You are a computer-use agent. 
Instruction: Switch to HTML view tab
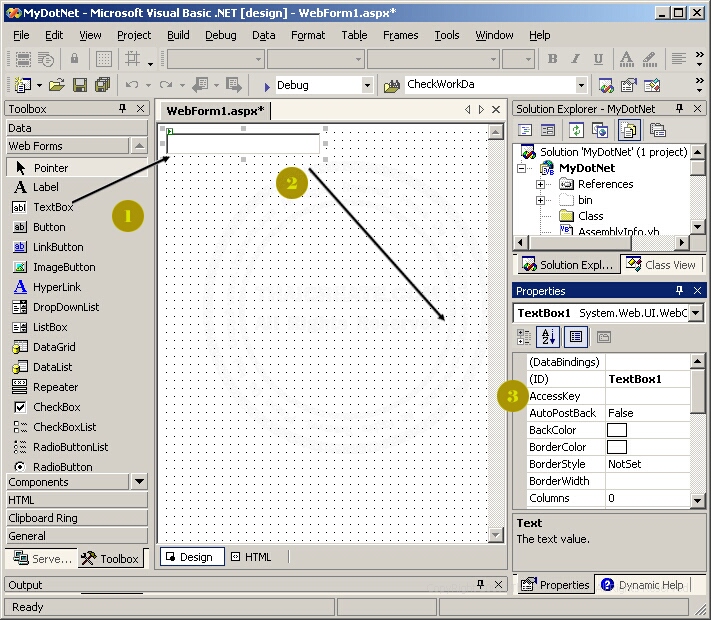[252, 557]
